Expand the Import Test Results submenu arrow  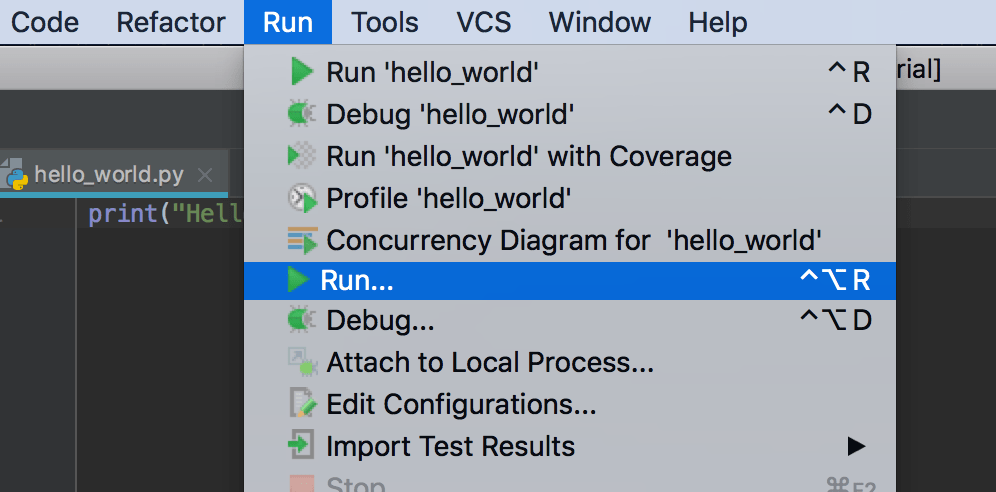tap(855, 446)
